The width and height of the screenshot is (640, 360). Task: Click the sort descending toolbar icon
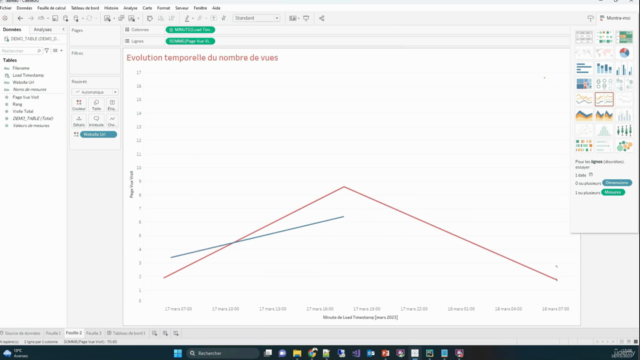coord(171,18)
